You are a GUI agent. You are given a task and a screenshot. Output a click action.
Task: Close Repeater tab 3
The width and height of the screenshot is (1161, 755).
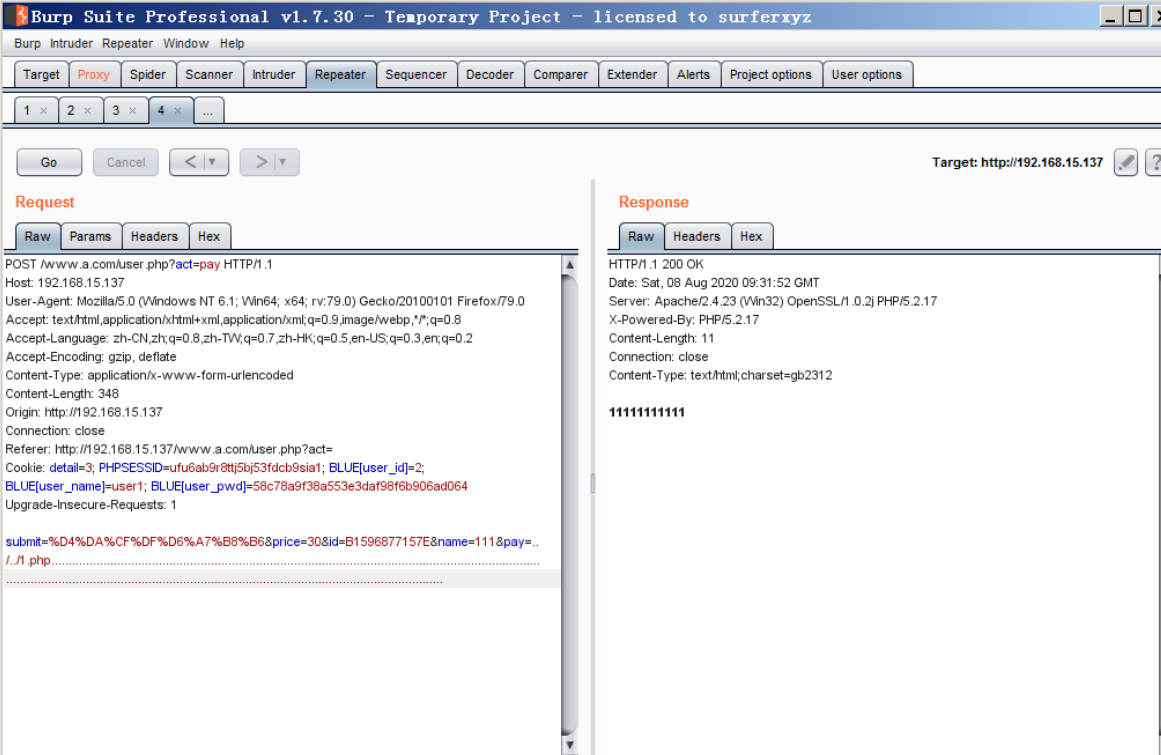point(133,111)
